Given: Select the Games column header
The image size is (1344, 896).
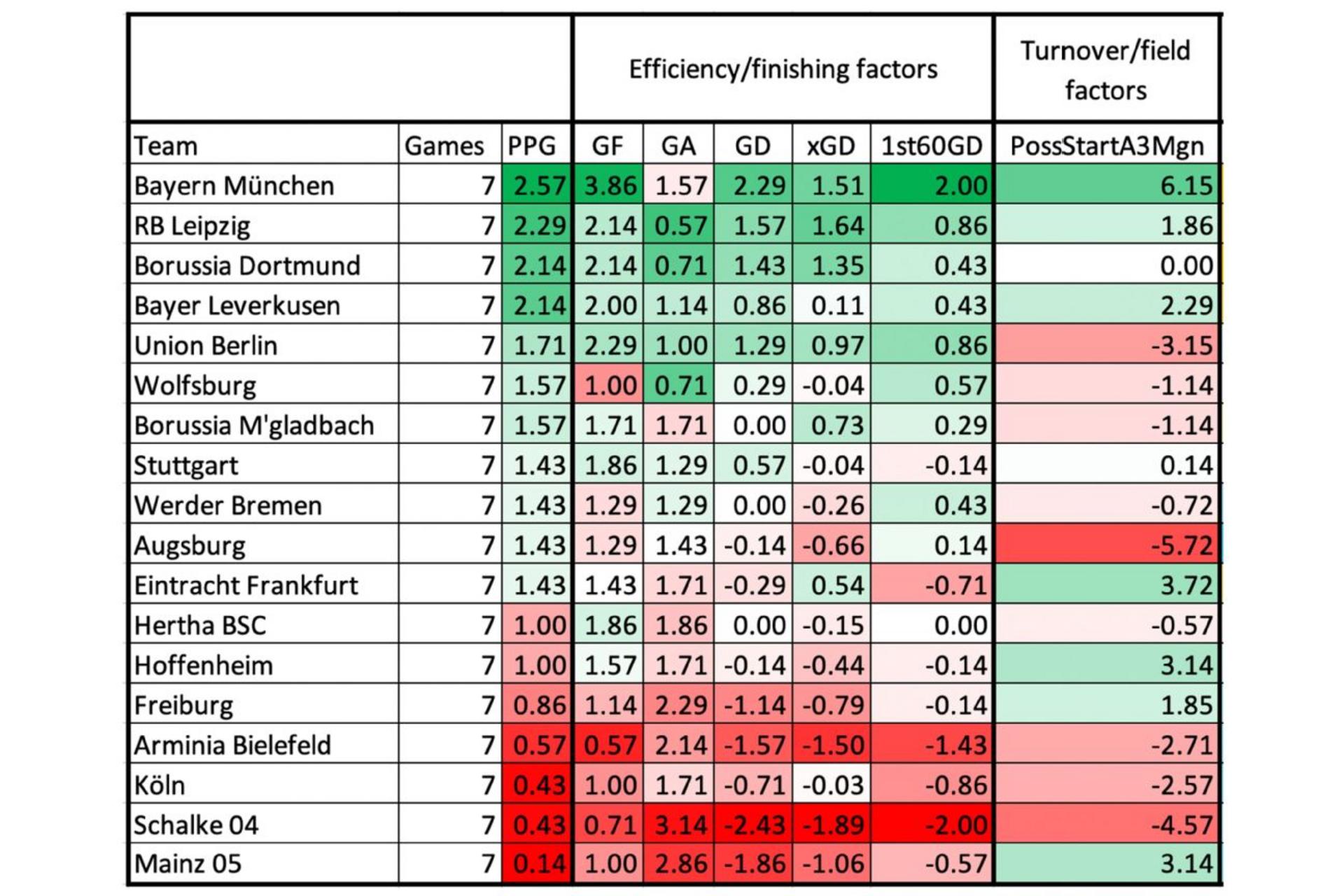Looking at the screenshot, I should click(x=444, y=146).
